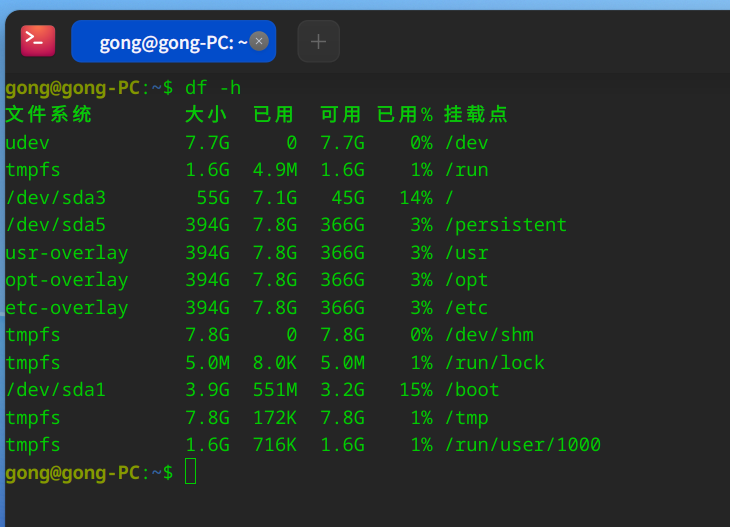Click the /dev/sda5 filesystem entry

pos(56,225)
